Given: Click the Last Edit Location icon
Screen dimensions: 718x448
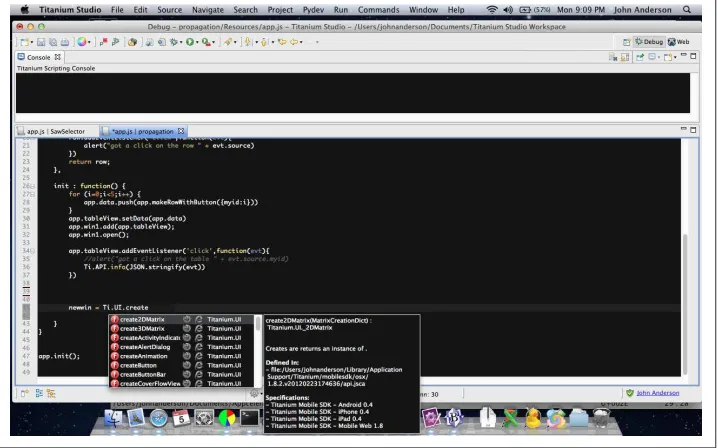Looking at the screenshot, I should pos(282,42).
